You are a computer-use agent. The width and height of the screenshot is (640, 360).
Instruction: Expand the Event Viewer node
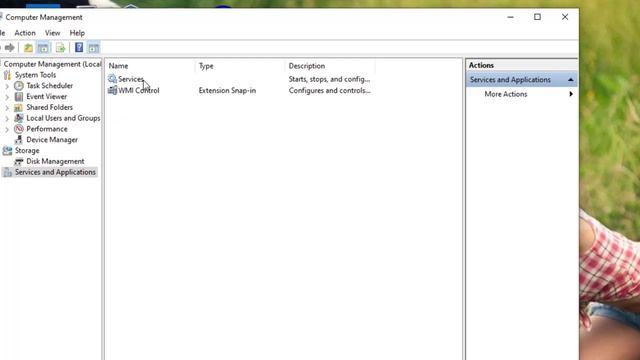coord(7,97)
